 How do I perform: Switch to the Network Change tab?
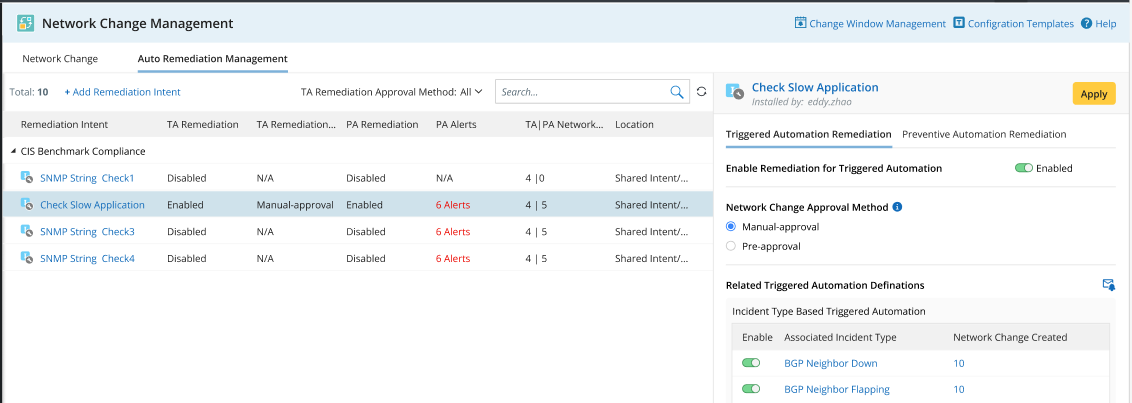tap(60, 59)
